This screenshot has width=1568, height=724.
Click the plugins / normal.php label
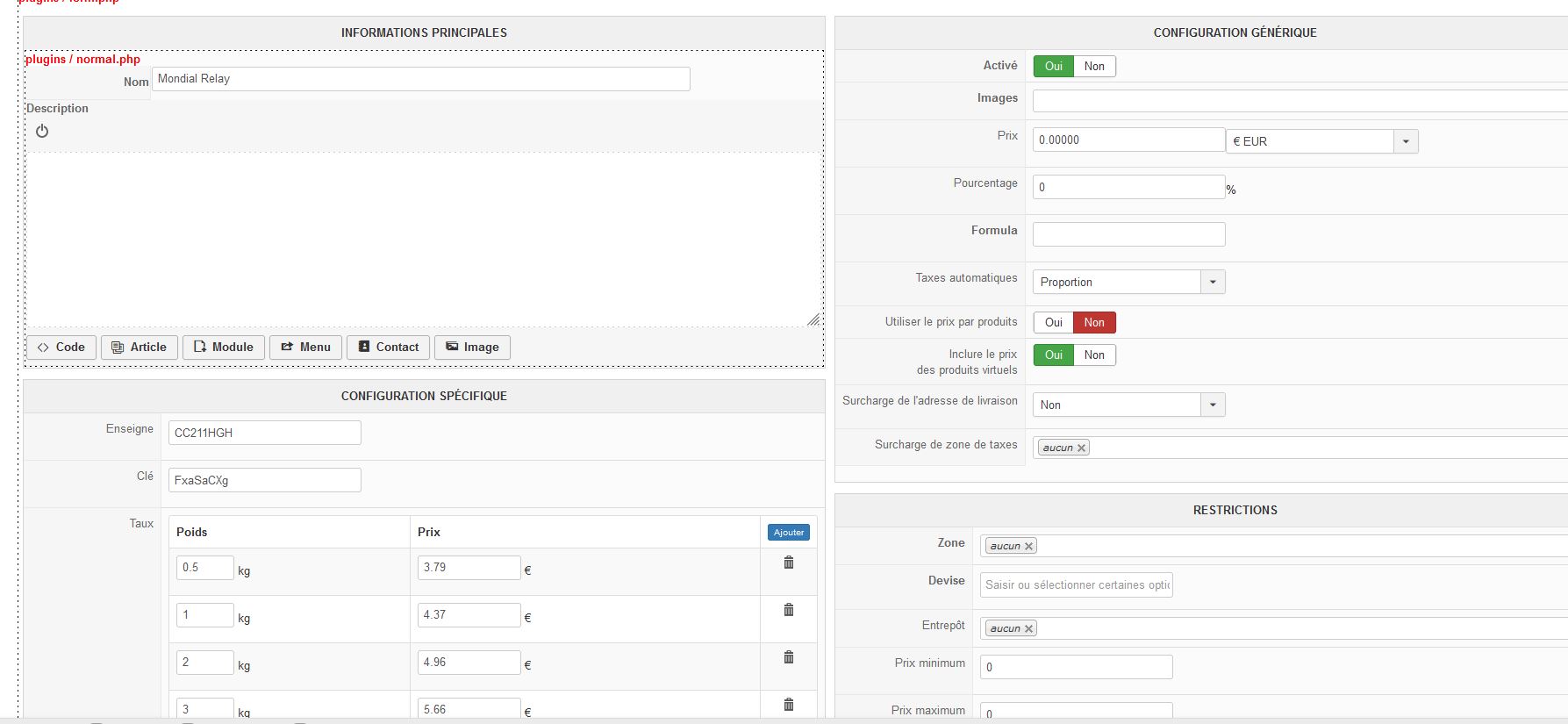[82, 59]
